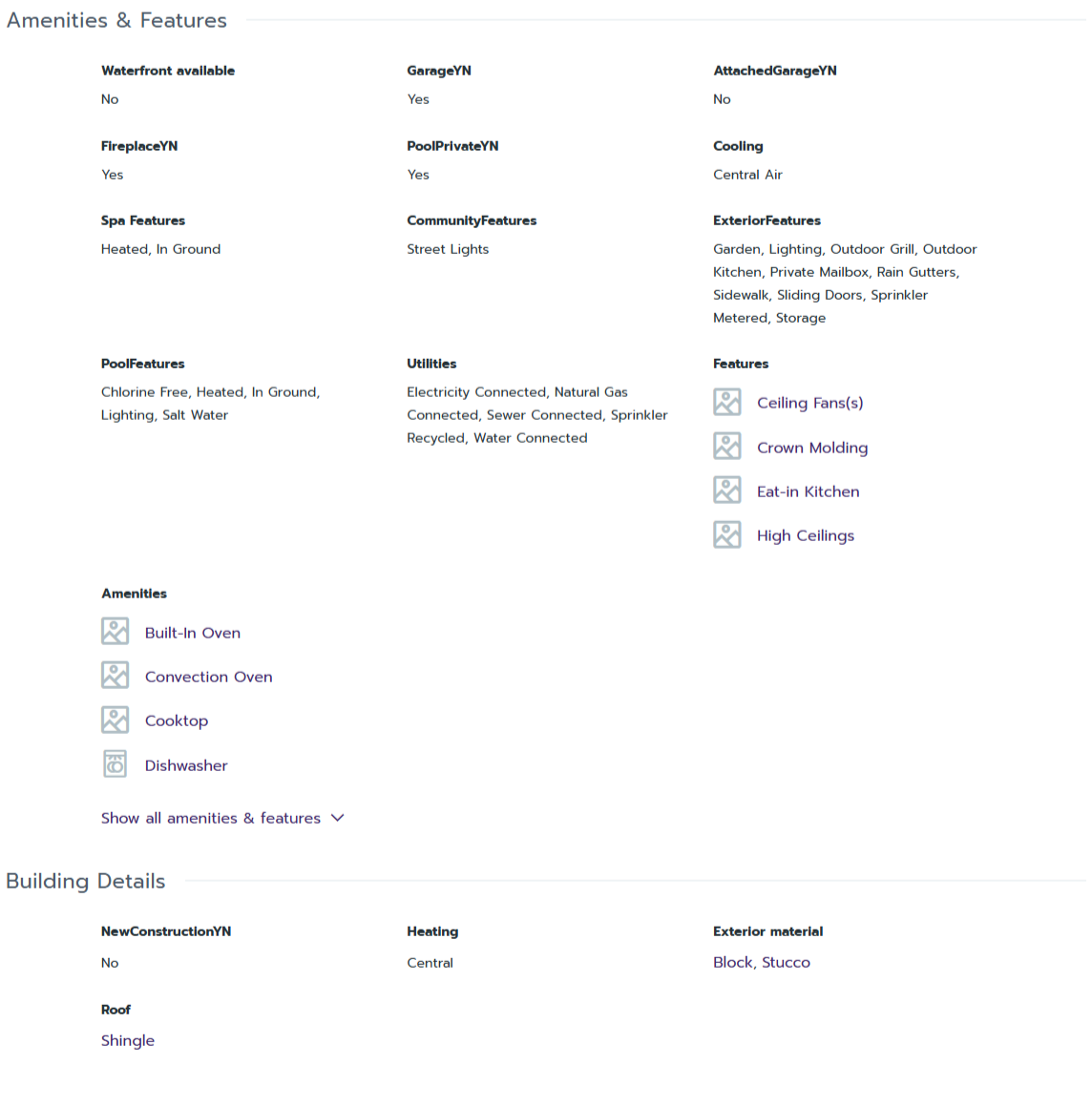Expand Show all amenities & features
1092x1106 pixels.
tap(211, 818)
